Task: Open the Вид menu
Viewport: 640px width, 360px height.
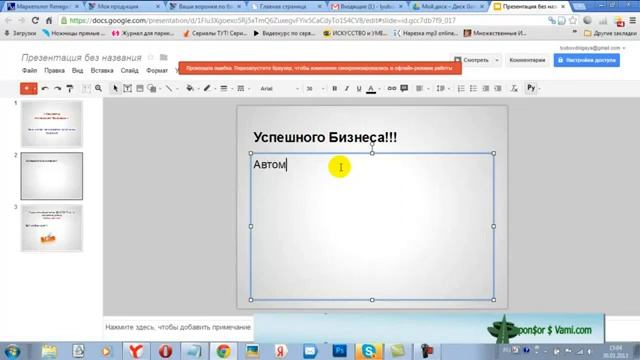Action: (78, 71)
